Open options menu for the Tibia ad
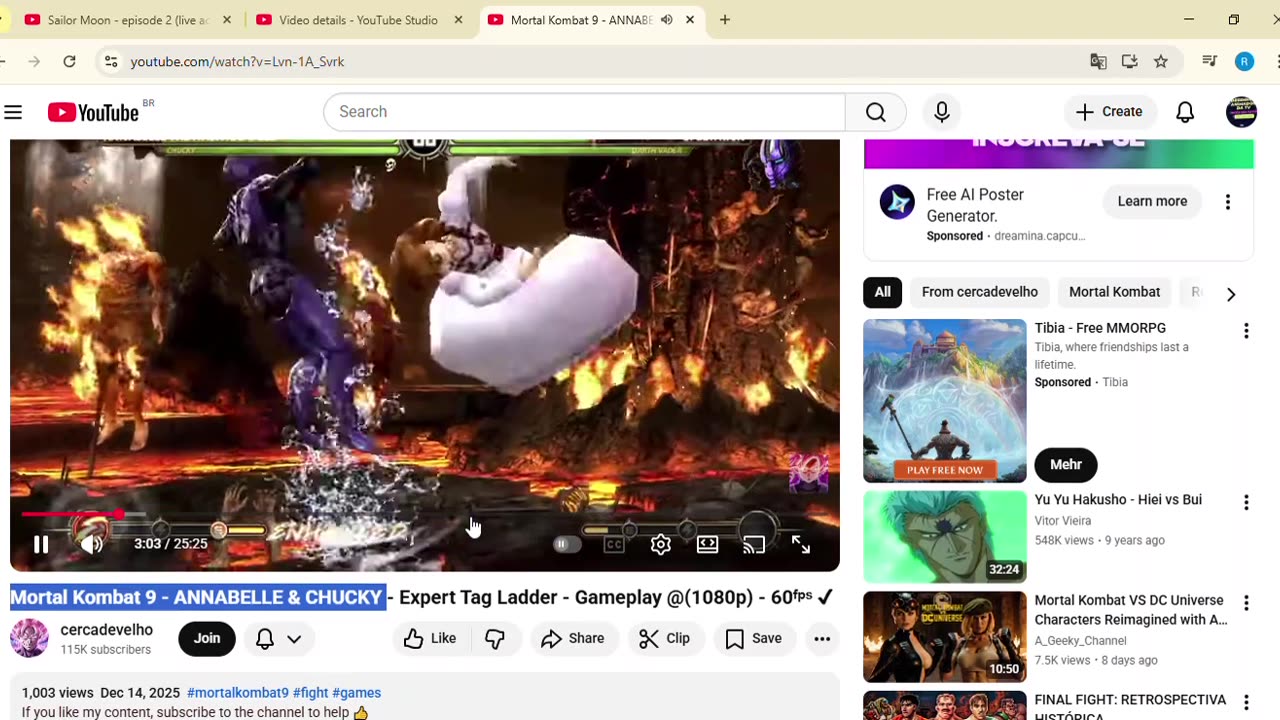This screenshot has width=1280, height=720. pyautogui.click(x=1246, y=331)
